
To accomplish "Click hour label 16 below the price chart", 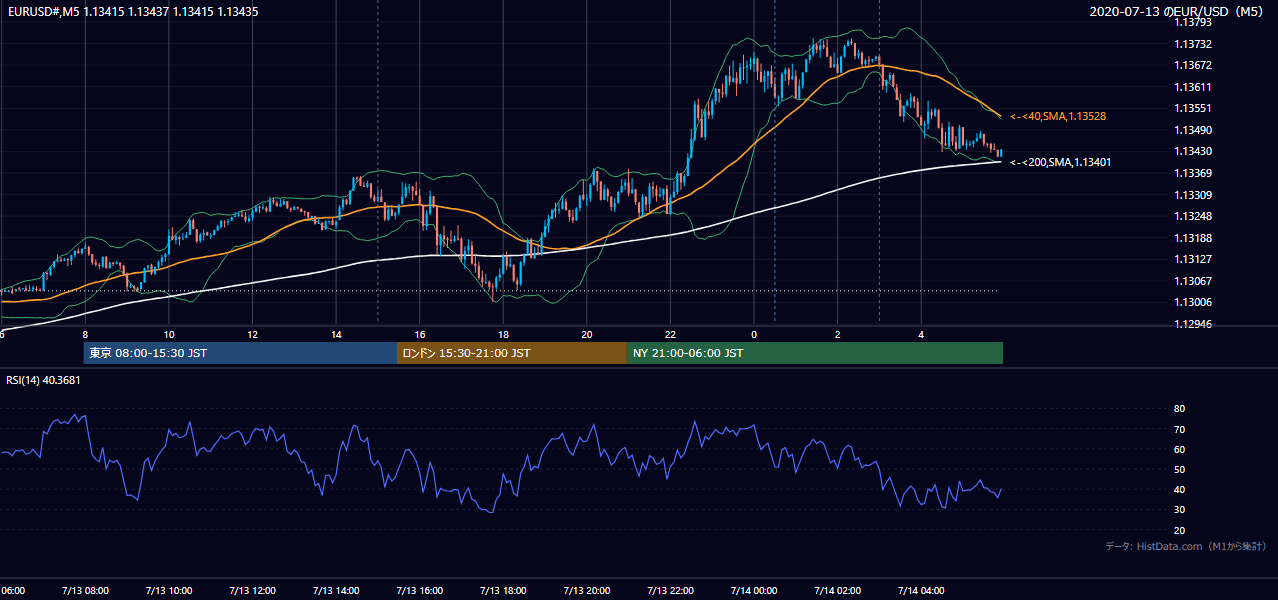I will [x=420, y=335].
